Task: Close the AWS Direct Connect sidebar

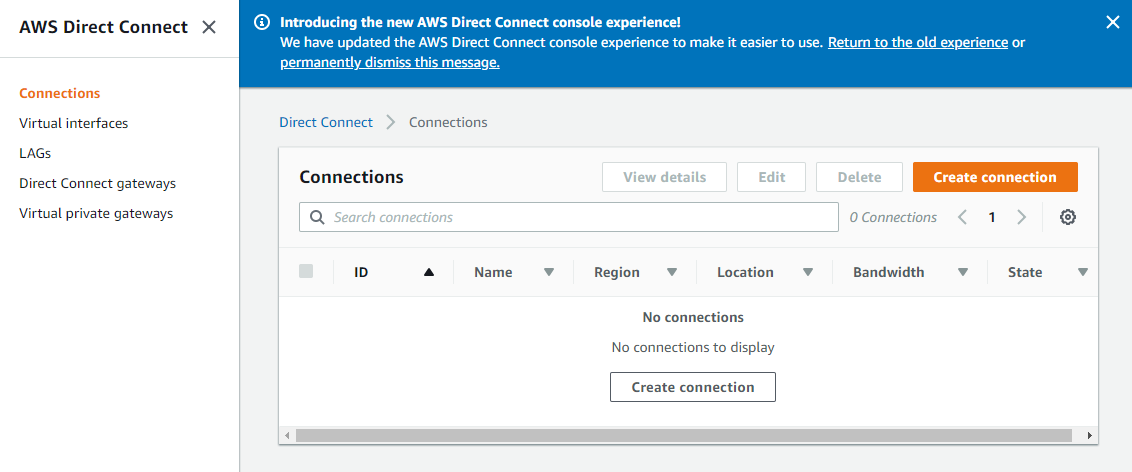Action: point(209,27)
